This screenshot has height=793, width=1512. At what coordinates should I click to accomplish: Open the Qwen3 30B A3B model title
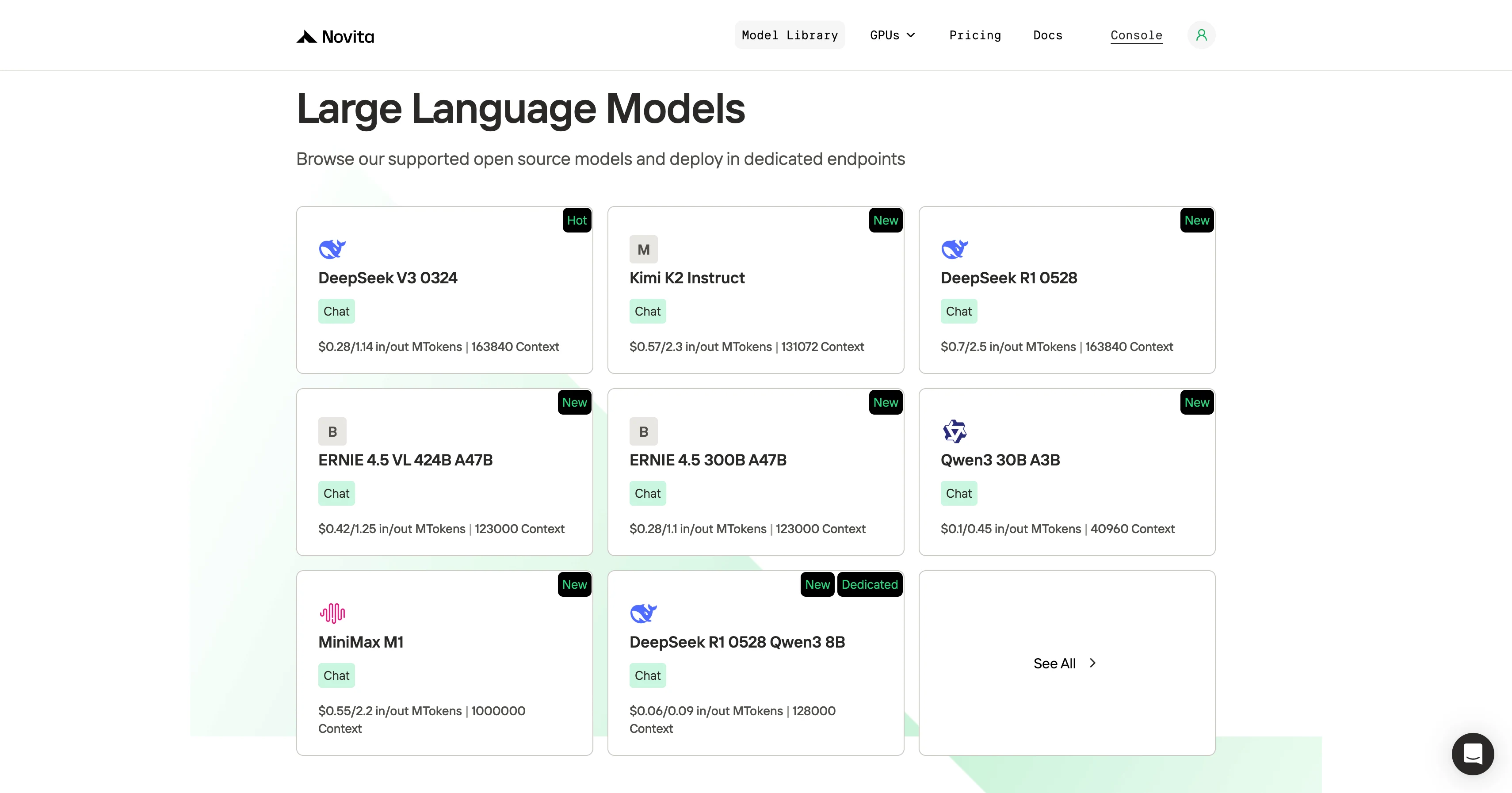tap(1000, 460)
